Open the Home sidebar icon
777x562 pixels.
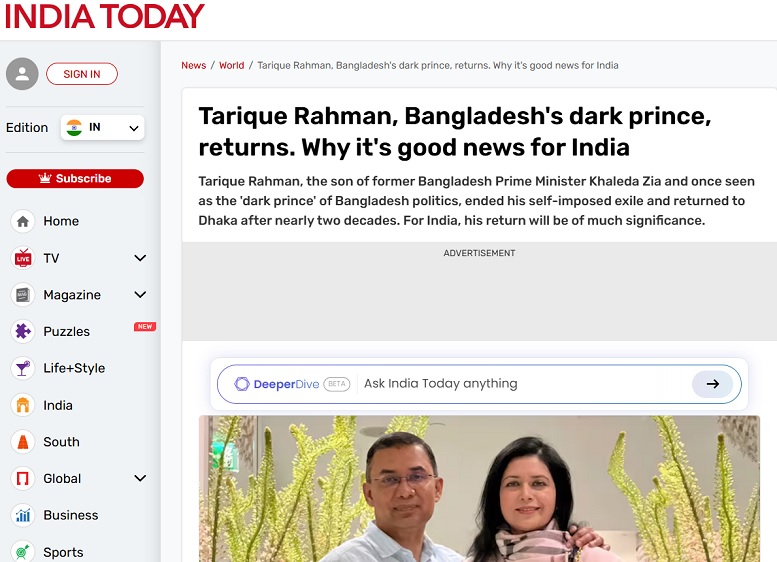tap(23, 221)
